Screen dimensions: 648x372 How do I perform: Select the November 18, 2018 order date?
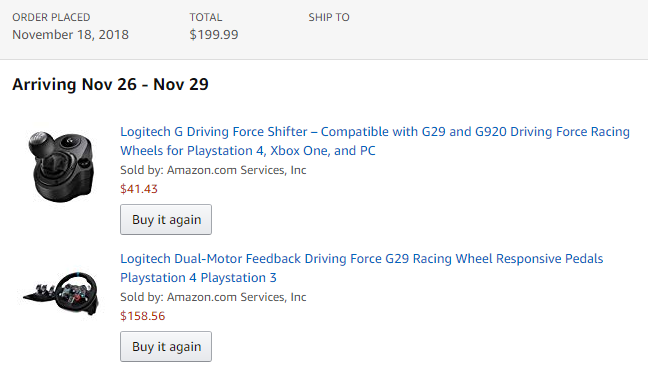pos(71,35)
